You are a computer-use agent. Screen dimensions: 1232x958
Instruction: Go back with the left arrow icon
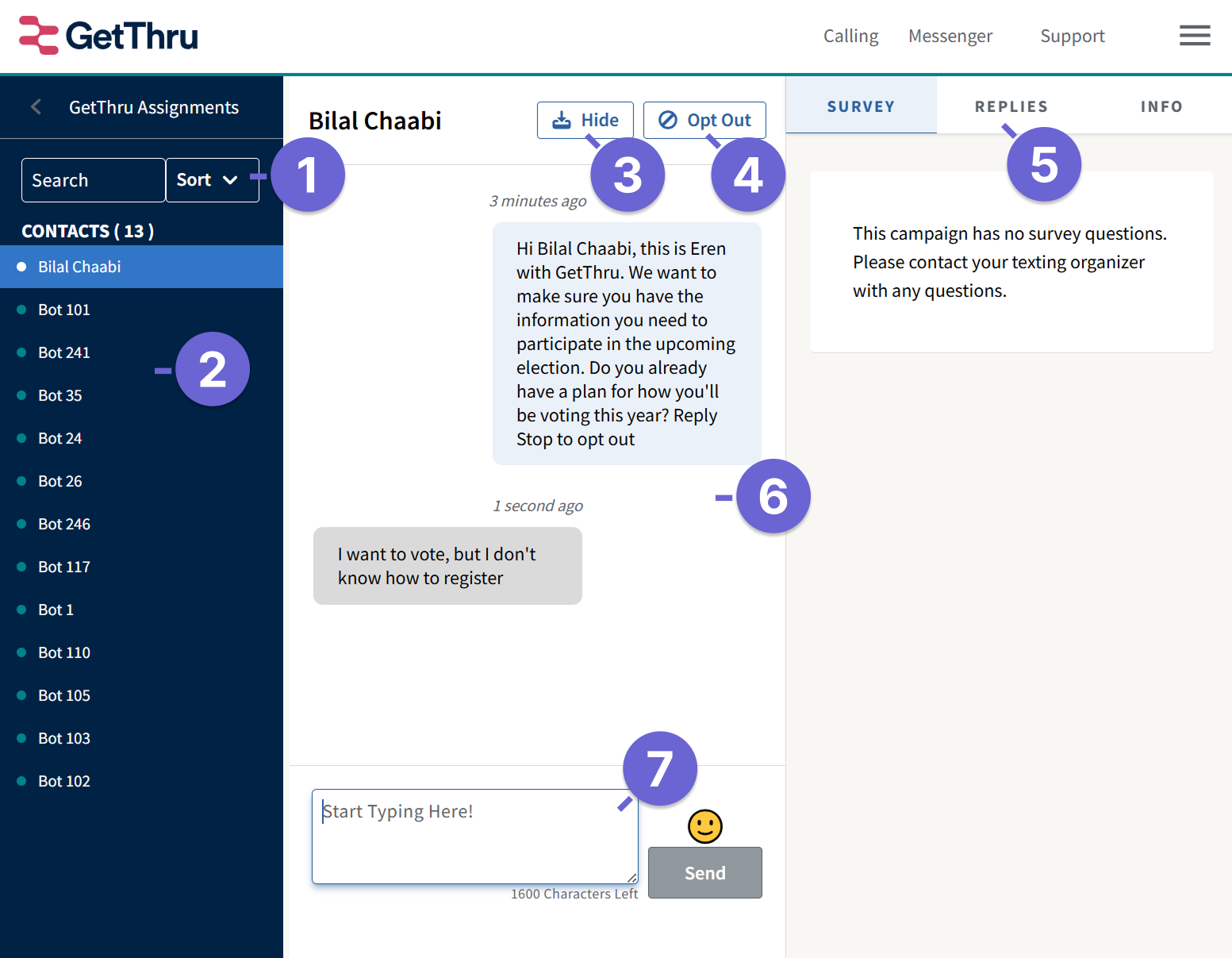tap(36, 106)
